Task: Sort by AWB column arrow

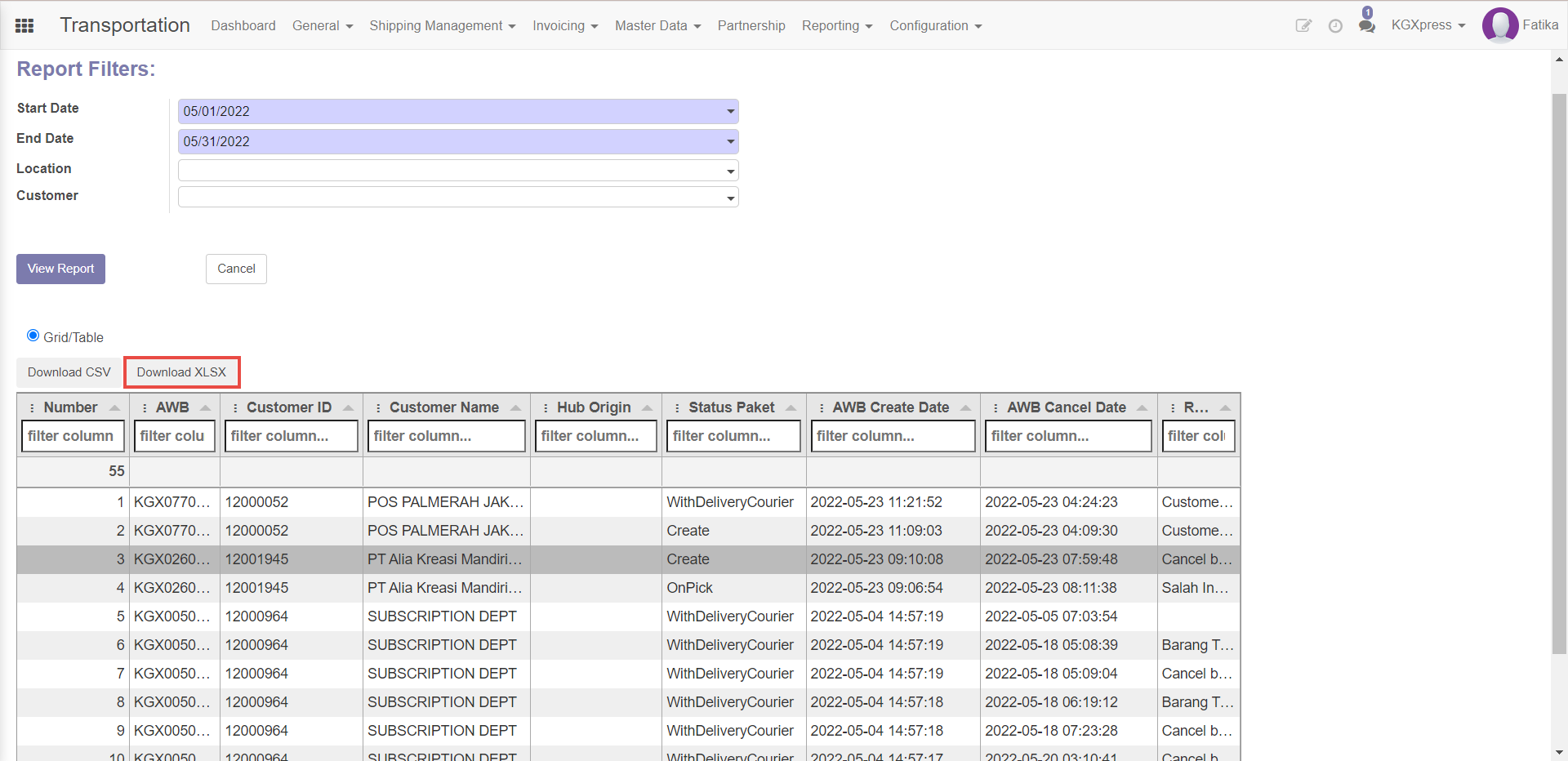Action: point(205,407)
